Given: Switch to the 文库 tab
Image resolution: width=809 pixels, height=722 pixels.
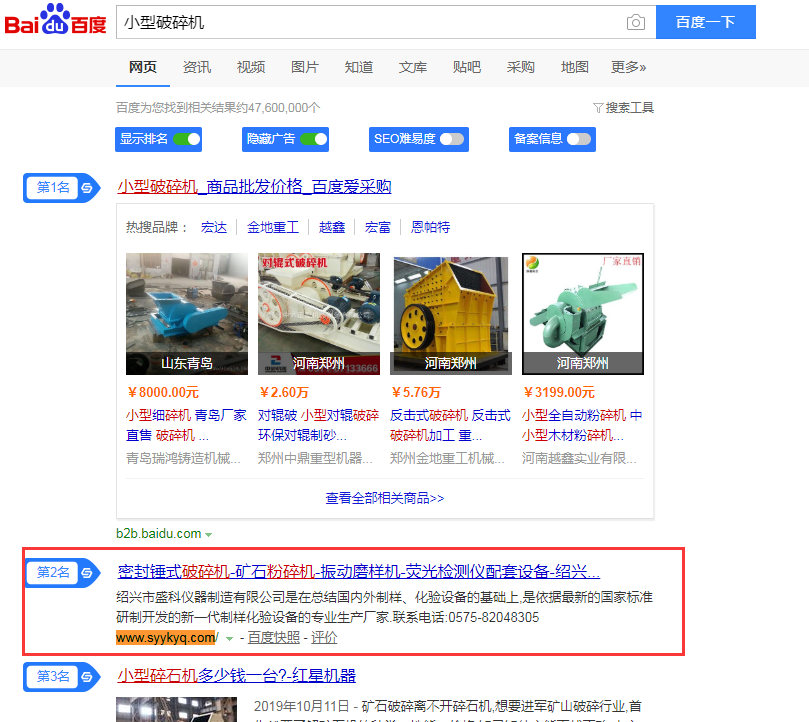Looking at the screenshot, I should click(413, 67).
